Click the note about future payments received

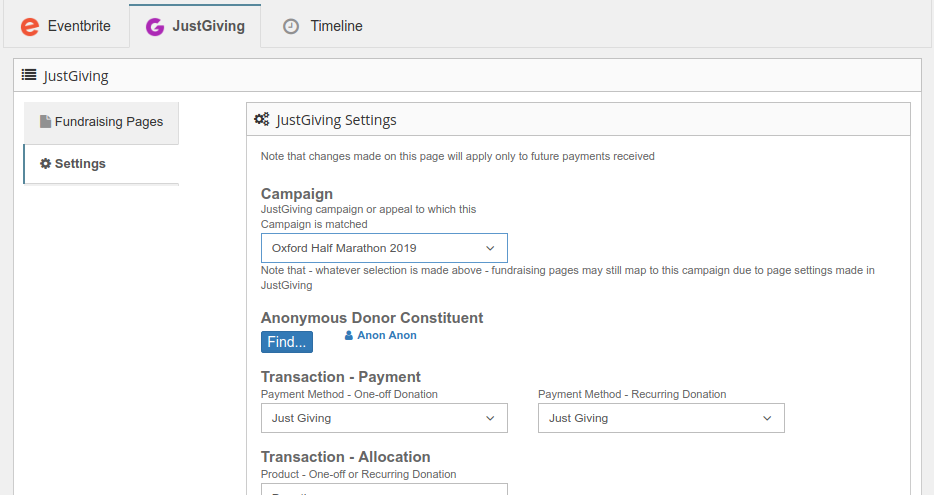(457, 156)
